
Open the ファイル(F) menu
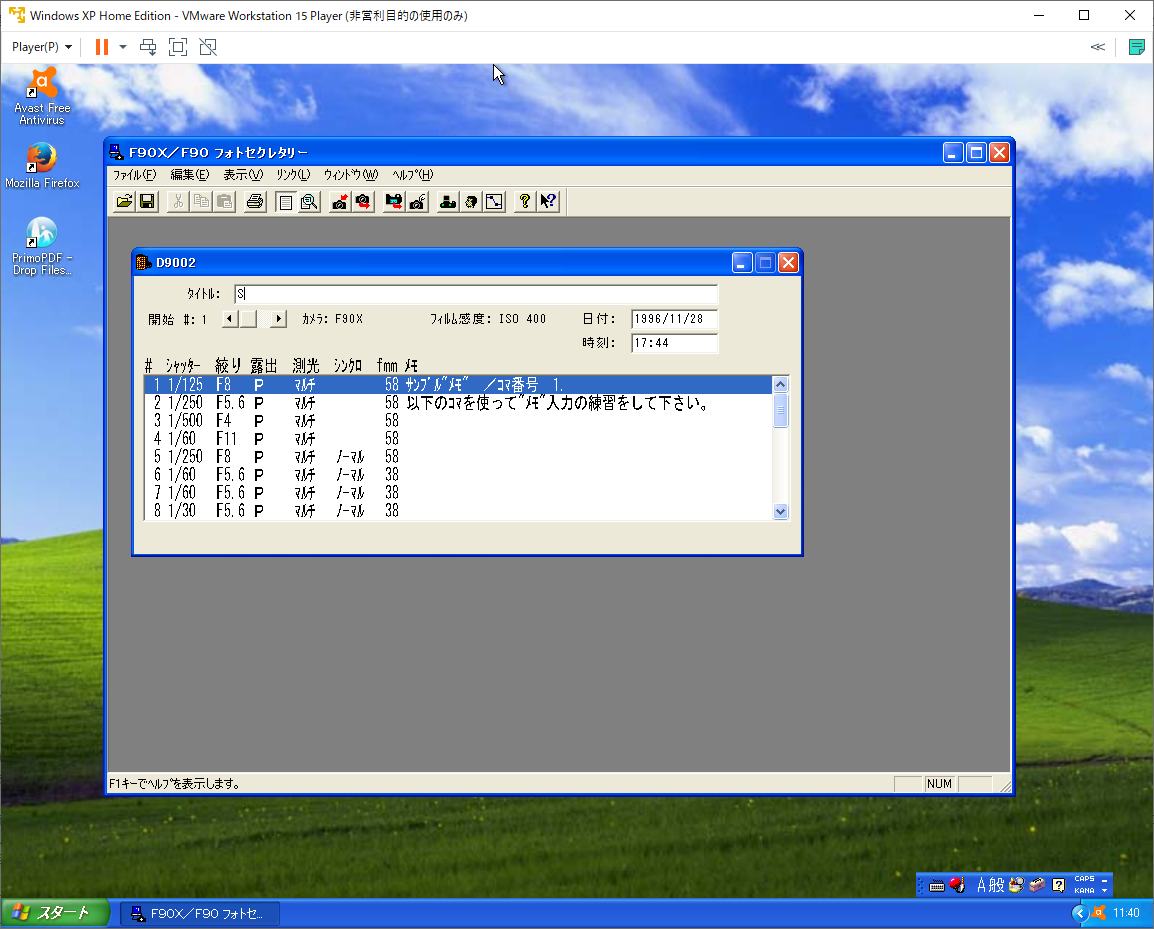pos(134,175)
